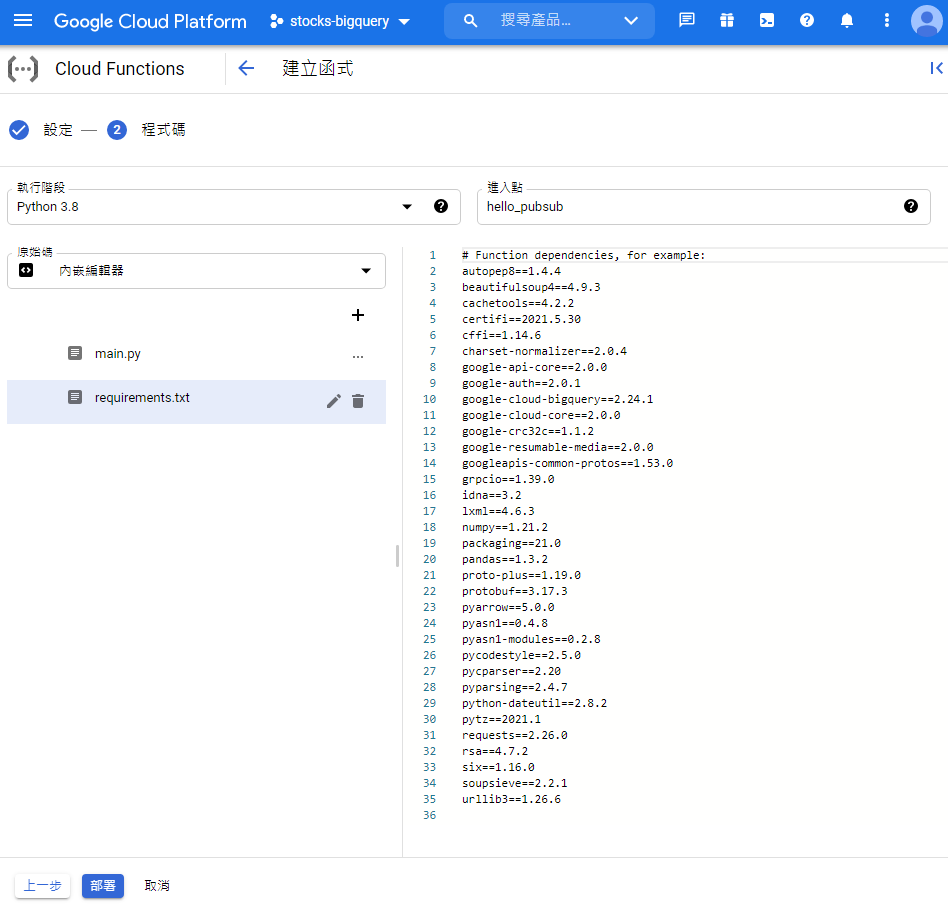Open the 內嵌編輯器 source code dropdown
Viewport: 948px width, 910px height.
tap(364, 271)
